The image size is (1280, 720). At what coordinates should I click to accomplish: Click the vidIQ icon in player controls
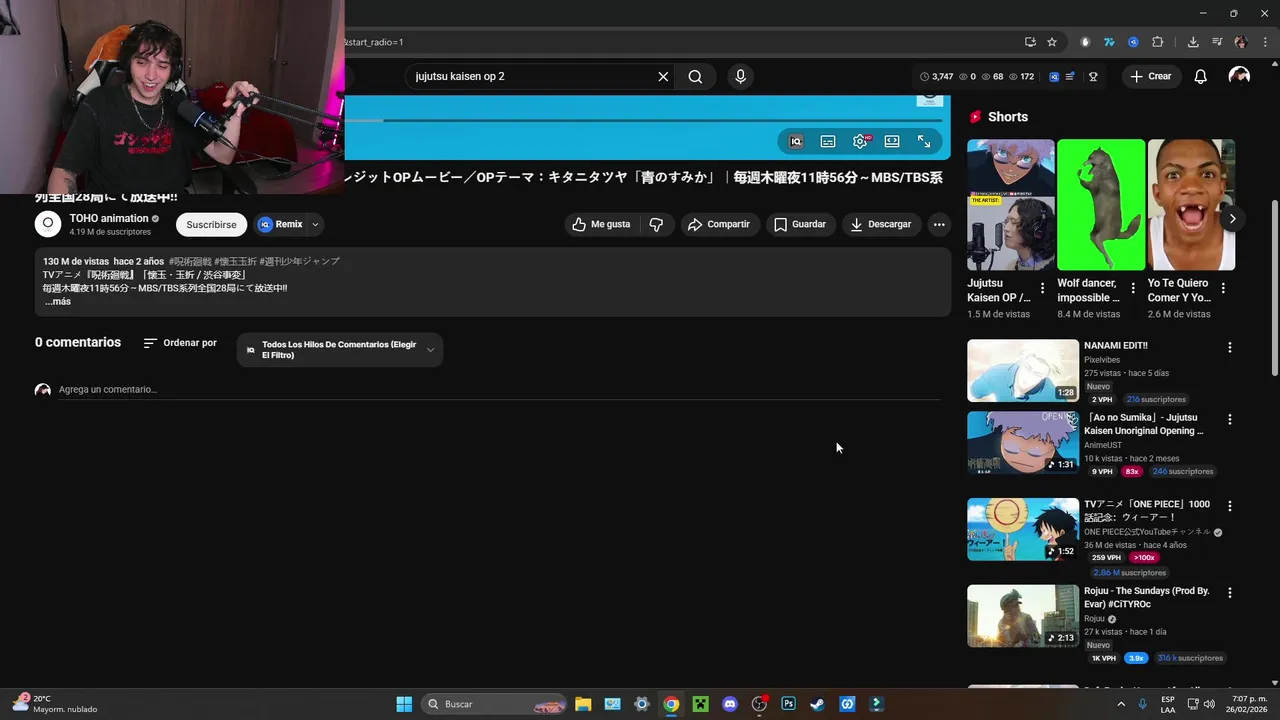[796, 142]
